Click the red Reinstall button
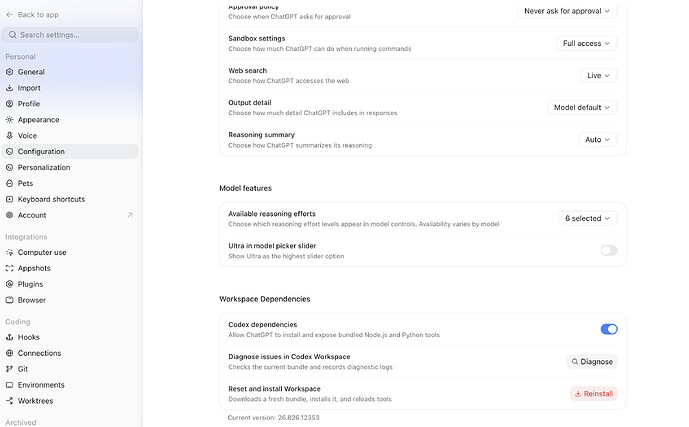Viewport: 689px width, 427px height. pyautogui.click(x=594, y=394)
